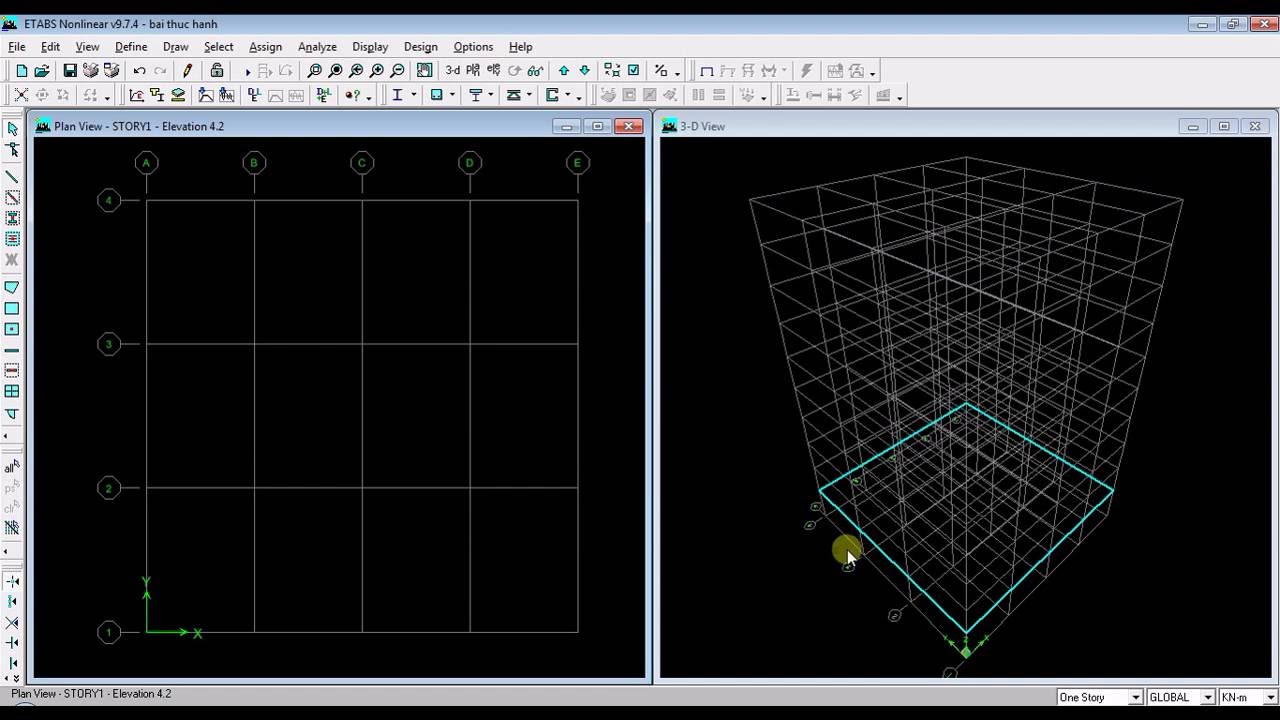The image size is (1280, 720).
Task: Click the Pan hand tool icon
Action: [425, 71]
